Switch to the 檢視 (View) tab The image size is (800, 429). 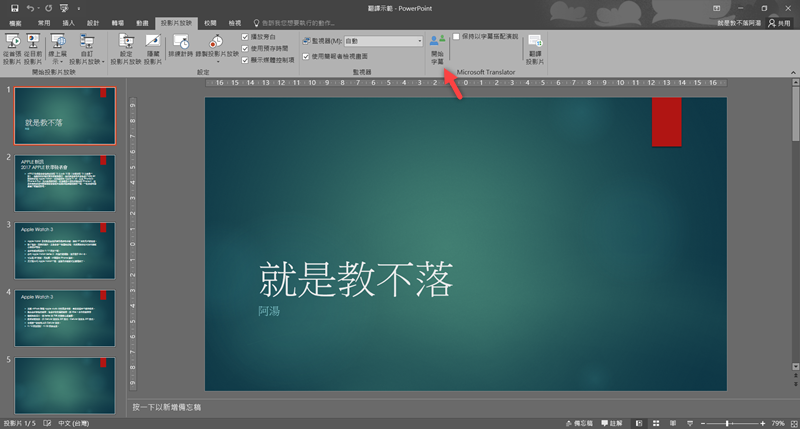[x=235, y=23]
